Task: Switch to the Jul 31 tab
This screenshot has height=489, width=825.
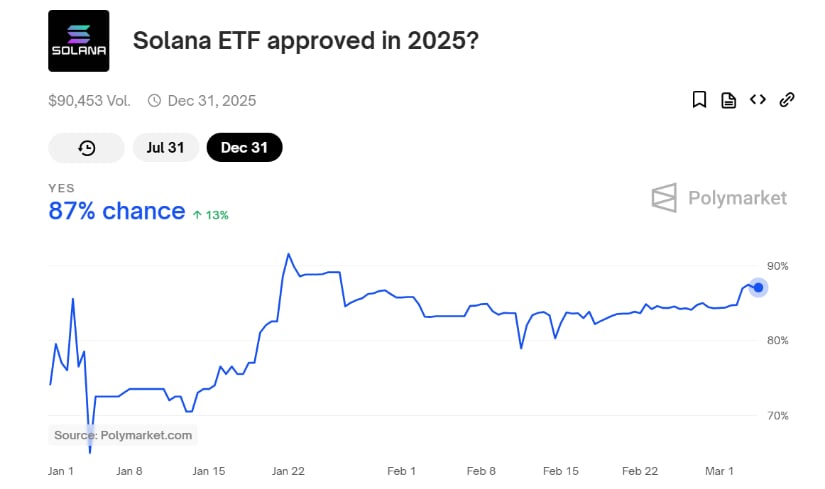Action: [166, 148]
